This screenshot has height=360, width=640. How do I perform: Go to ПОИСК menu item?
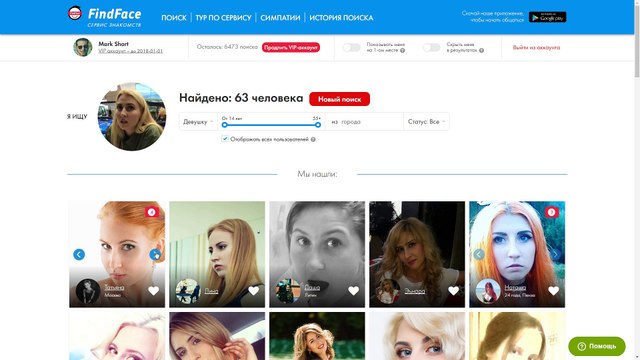(x=174, y=18)
